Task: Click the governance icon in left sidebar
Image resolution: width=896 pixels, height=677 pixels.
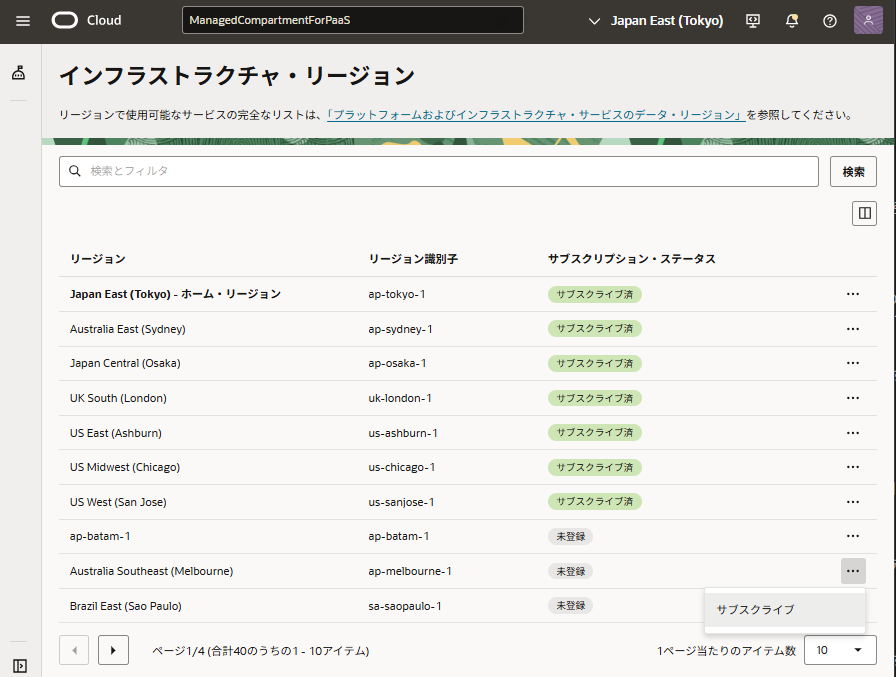Action: (x=19, y=73)
